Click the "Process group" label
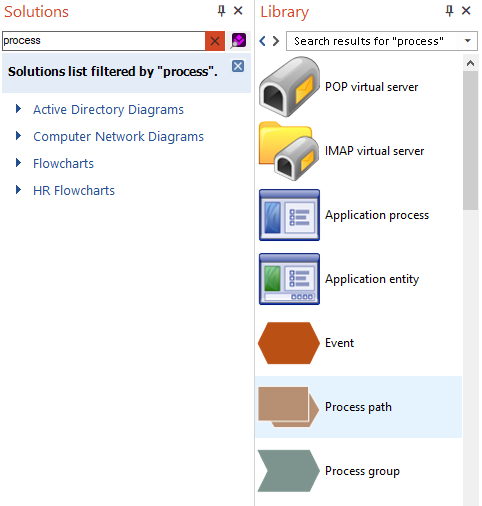Image resolution: width=482 pixels, height=506 pixels. 362,471
